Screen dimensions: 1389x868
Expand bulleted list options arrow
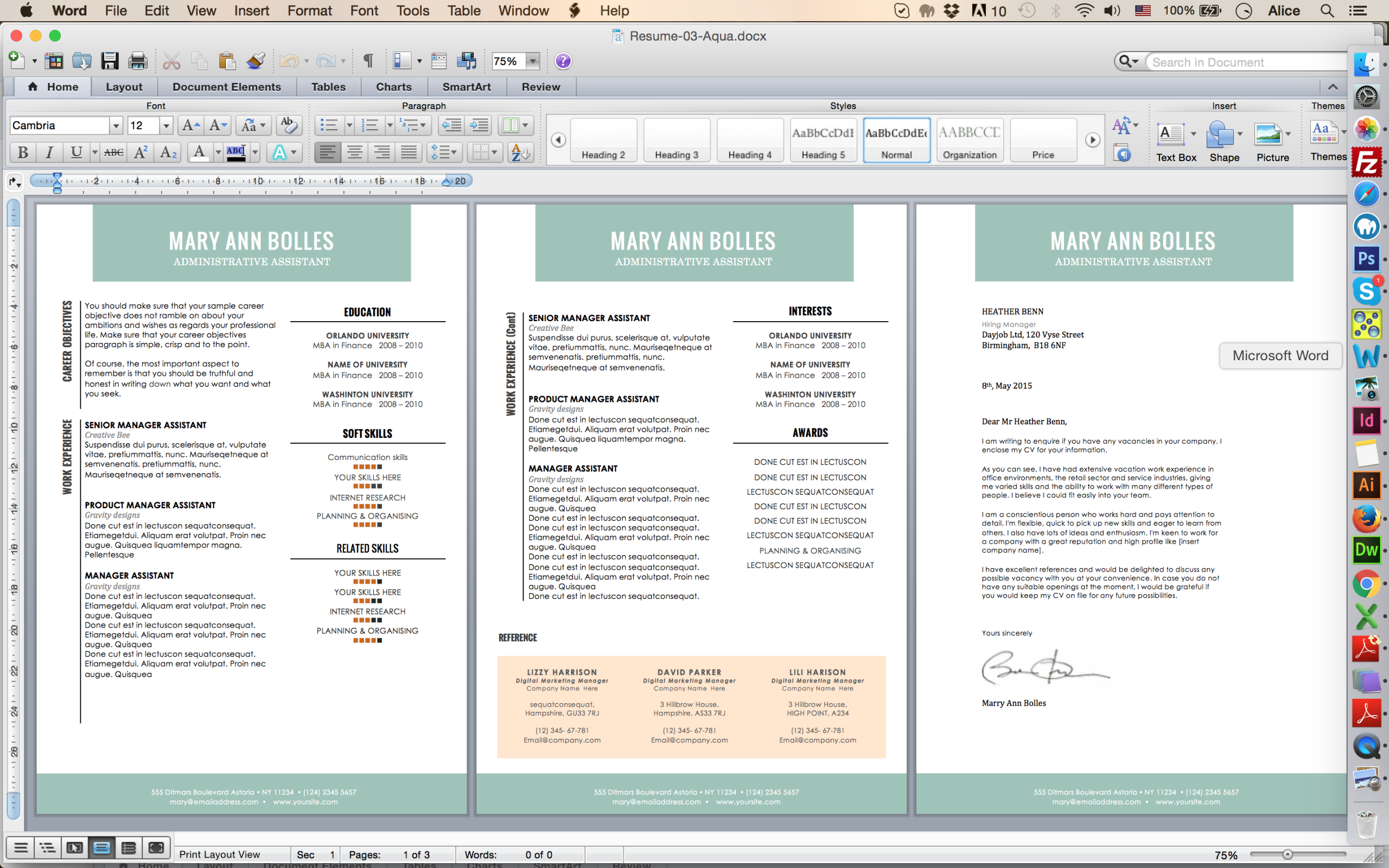click(x=349, y=125)
